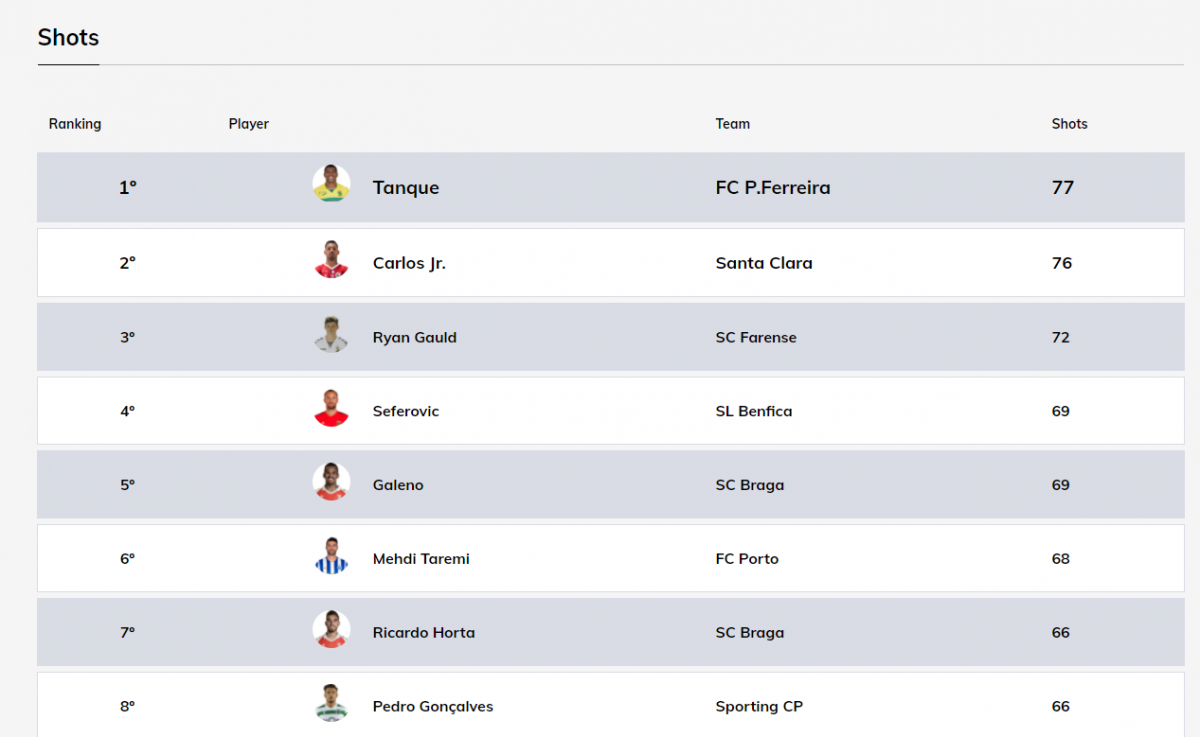Open Mehdi Taremi's avatar photo
Screen dimensions: 1200x737
[x=331, y=558]
